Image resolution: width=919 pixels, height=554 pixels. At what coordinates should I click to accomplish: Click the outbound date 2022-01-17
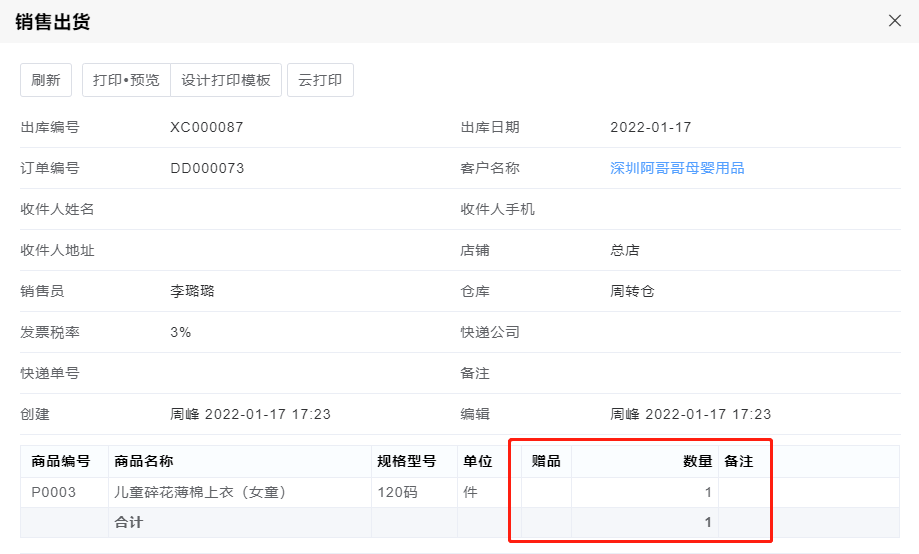click(x=651, y=127)
